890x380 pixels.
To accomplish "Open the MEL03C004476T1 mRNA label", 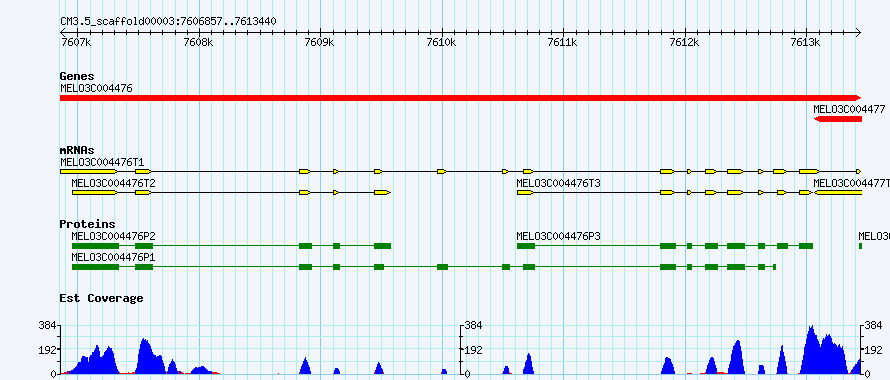I will pyautogui.click(x=102, y=162).
